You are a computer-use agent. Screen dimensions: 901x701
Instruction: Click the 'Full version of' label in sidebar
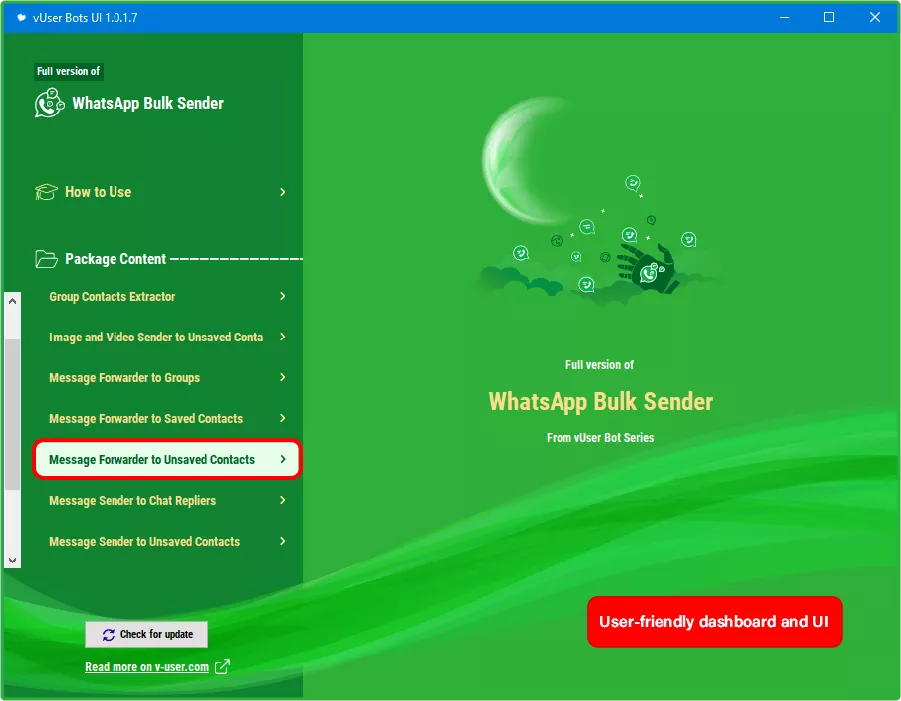tap(68, 71)
